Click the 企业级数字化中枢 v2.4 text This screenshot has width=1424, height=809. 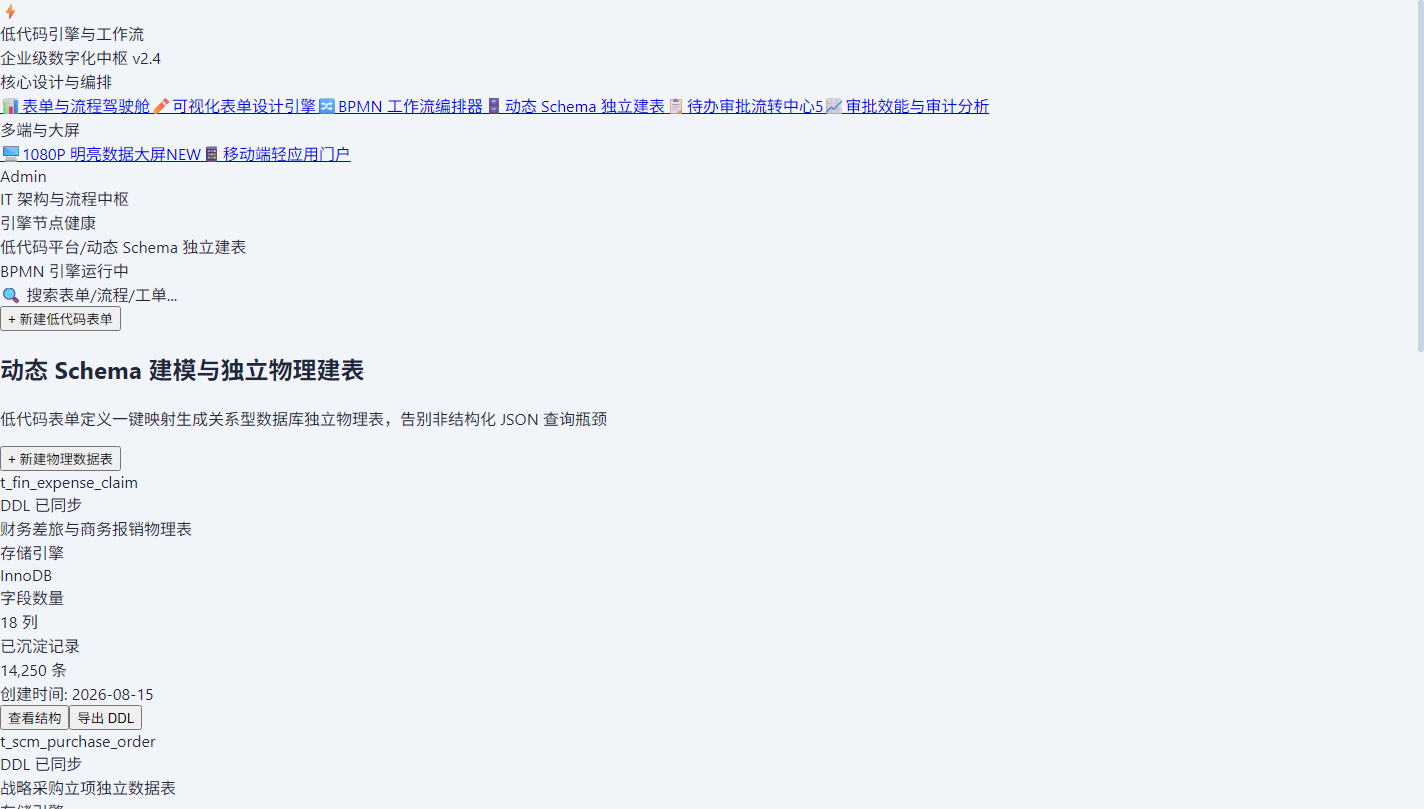point(80,58)
